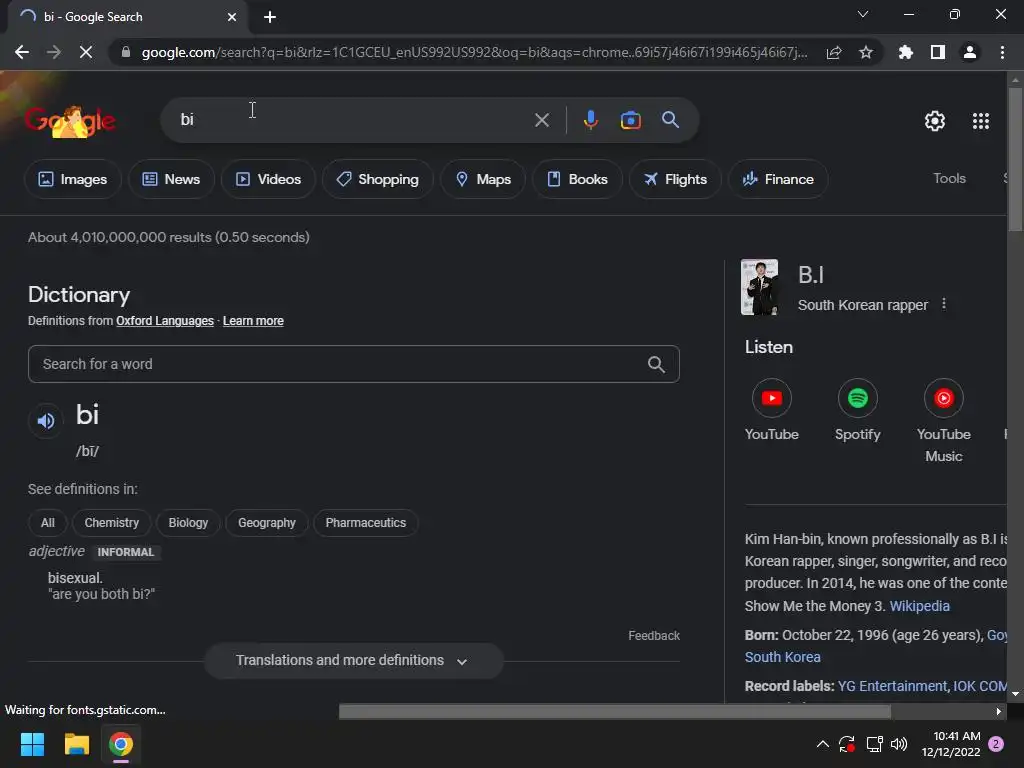Filter definitions by Geography
This screenshot has height=768, width=1024.
click(x=266, y=522)
